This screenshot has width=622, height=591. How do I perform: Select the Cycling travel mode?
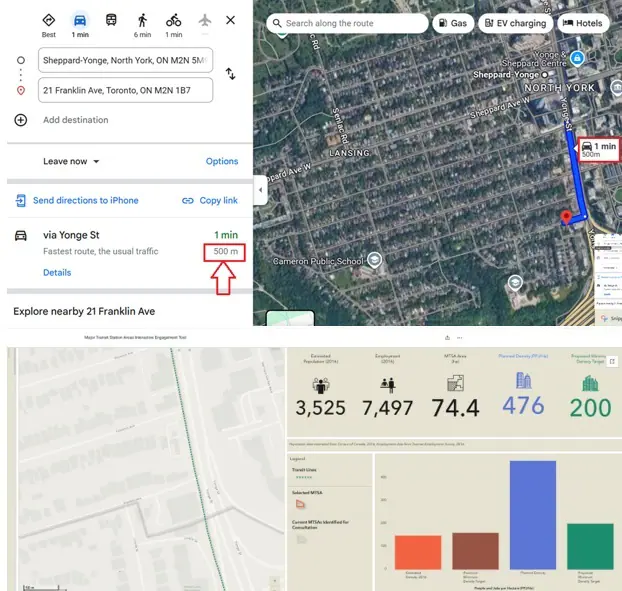[174, 21]
